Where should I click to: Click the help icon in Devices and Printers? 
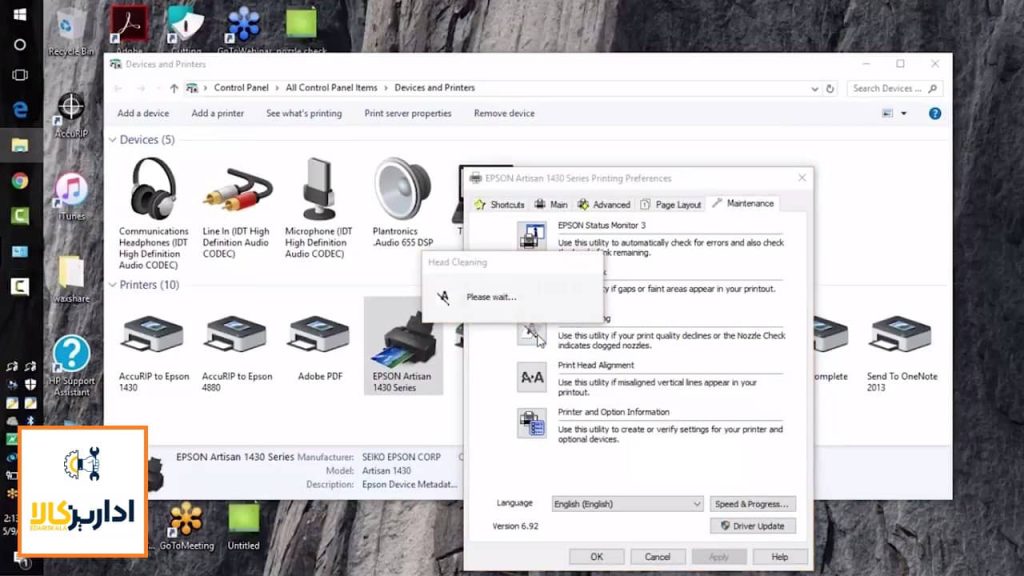tap(935, 114)
